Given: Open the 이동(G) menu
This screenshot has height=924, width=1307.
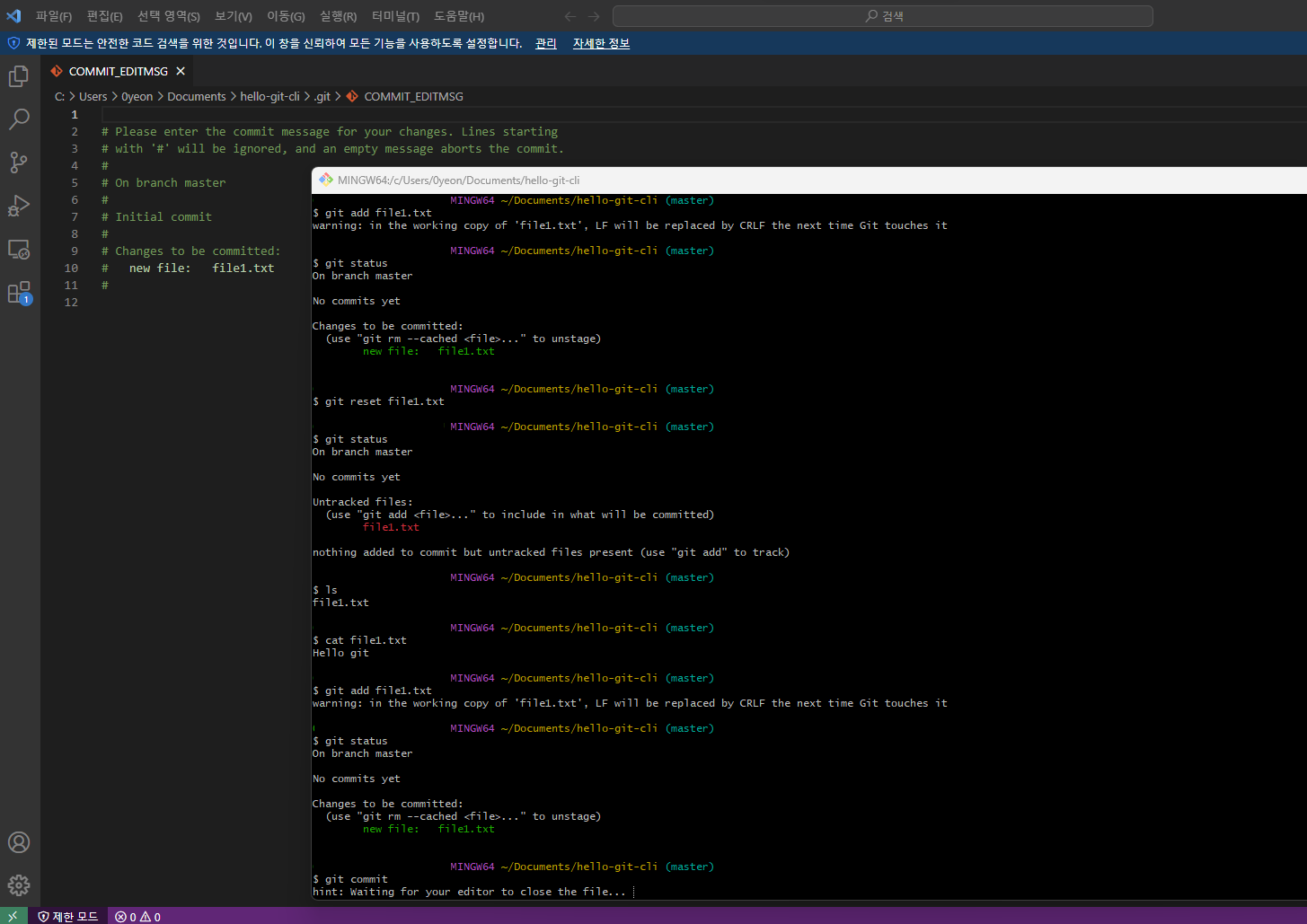Looking at the screenshot, I should (x=286, y=16).
